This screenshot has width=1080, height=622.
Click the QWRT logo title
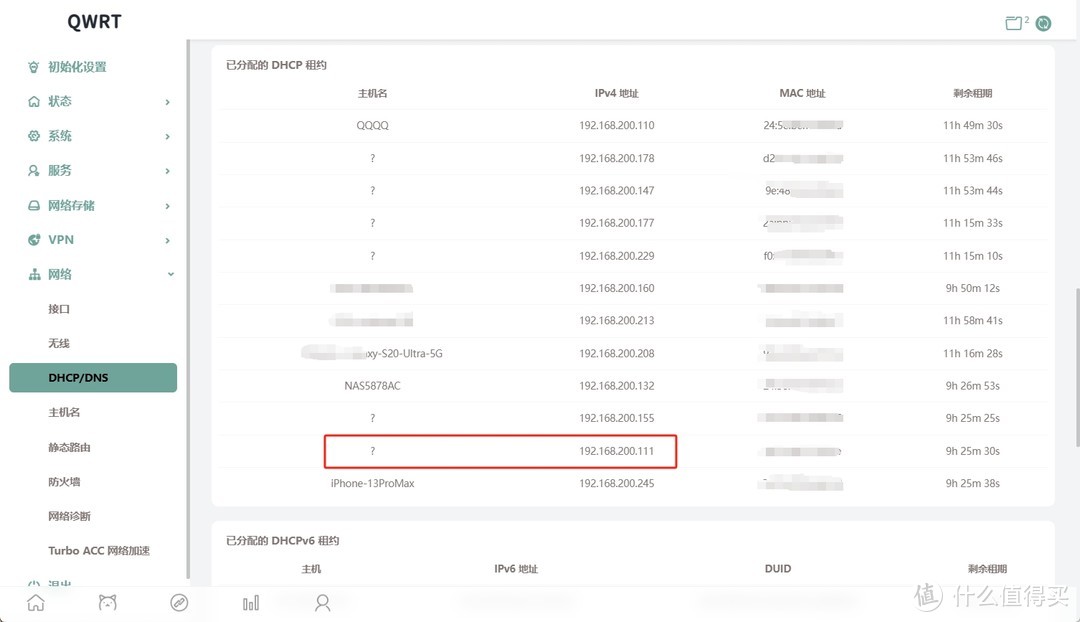coord(94,22)
